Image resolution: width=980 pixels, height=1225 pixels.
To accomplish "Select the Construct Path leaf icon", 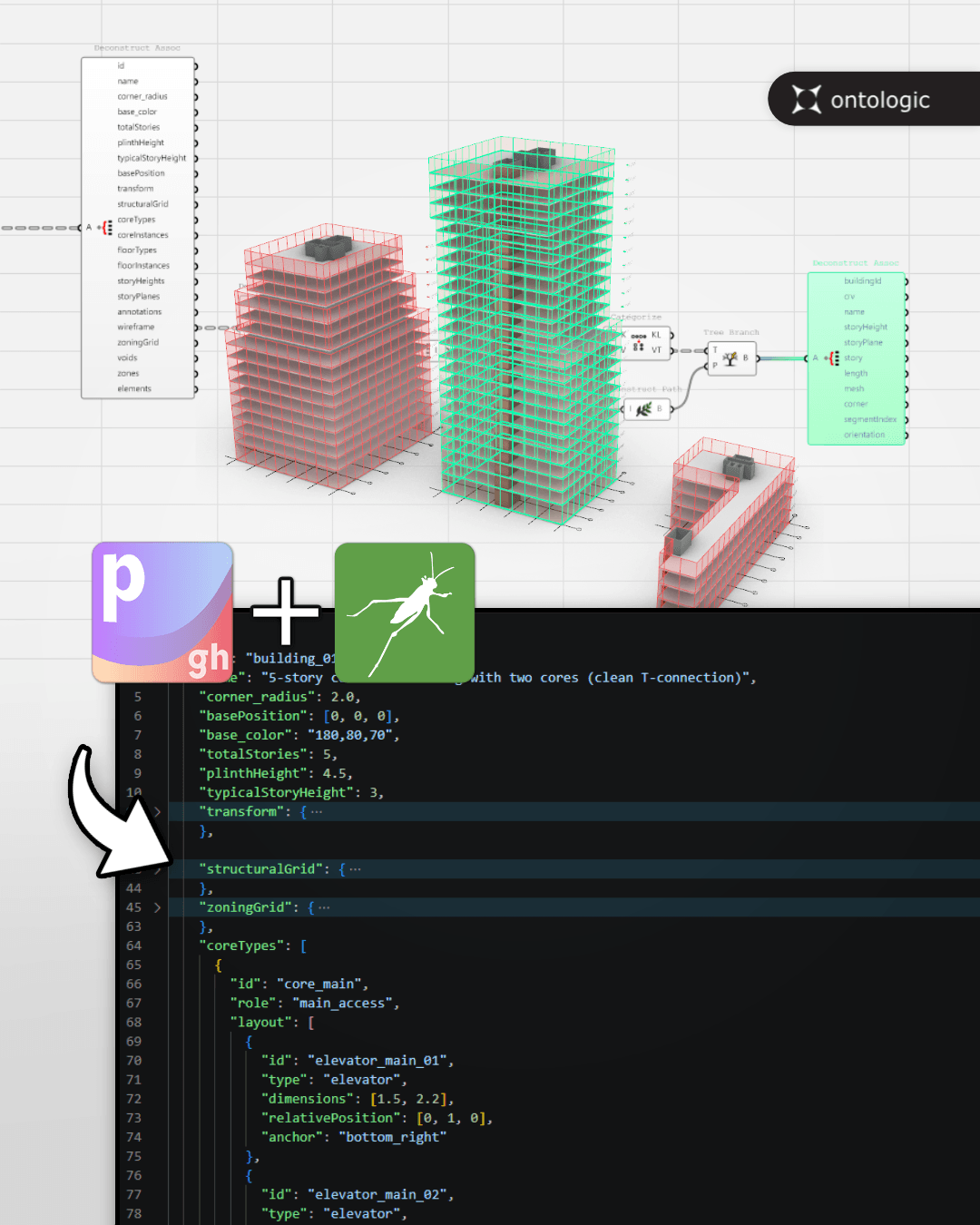I will coord(643,409).
